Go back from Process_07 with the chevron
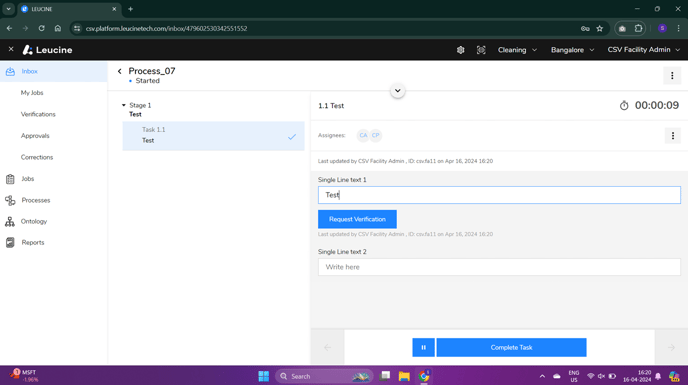This screenshot has width=688, height=385. [x=120, y=72]
